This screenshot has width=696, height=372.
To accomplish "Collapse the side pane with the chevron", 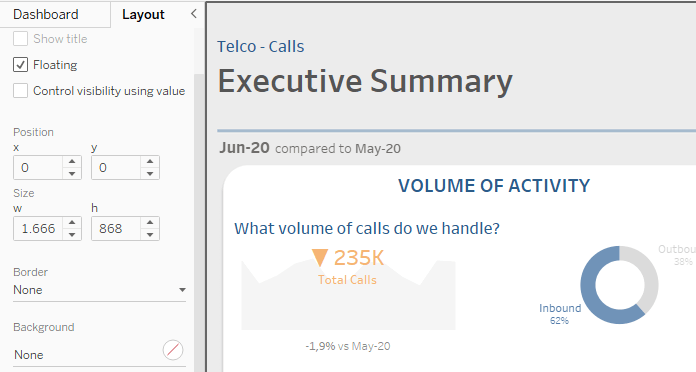I will click(194, 14).
